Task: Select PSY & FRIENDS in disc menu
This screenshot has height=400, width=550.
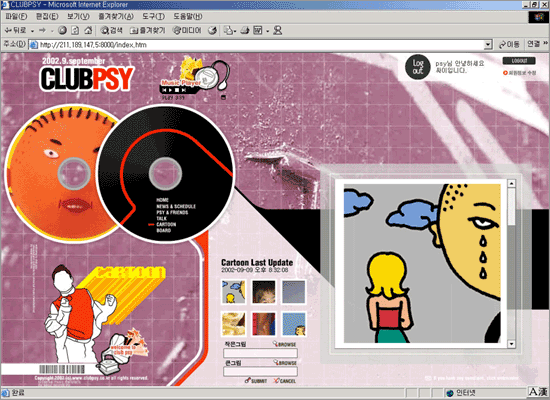Action: click(x=172, y=212)
